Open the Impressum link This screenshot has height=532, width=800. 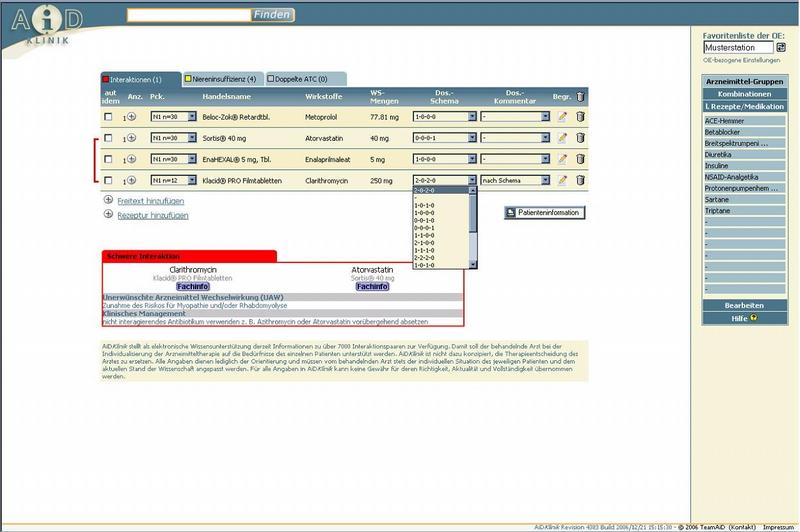778,527
